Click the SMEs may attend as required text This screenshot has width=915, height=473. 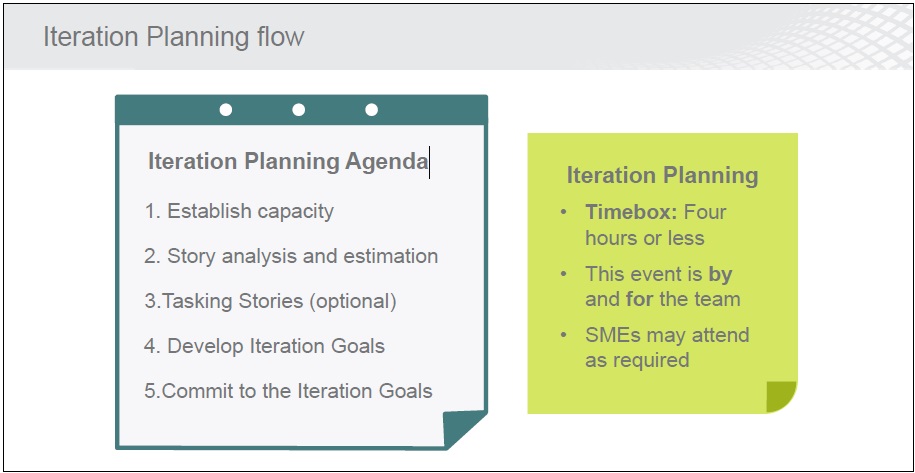(667, 348)
